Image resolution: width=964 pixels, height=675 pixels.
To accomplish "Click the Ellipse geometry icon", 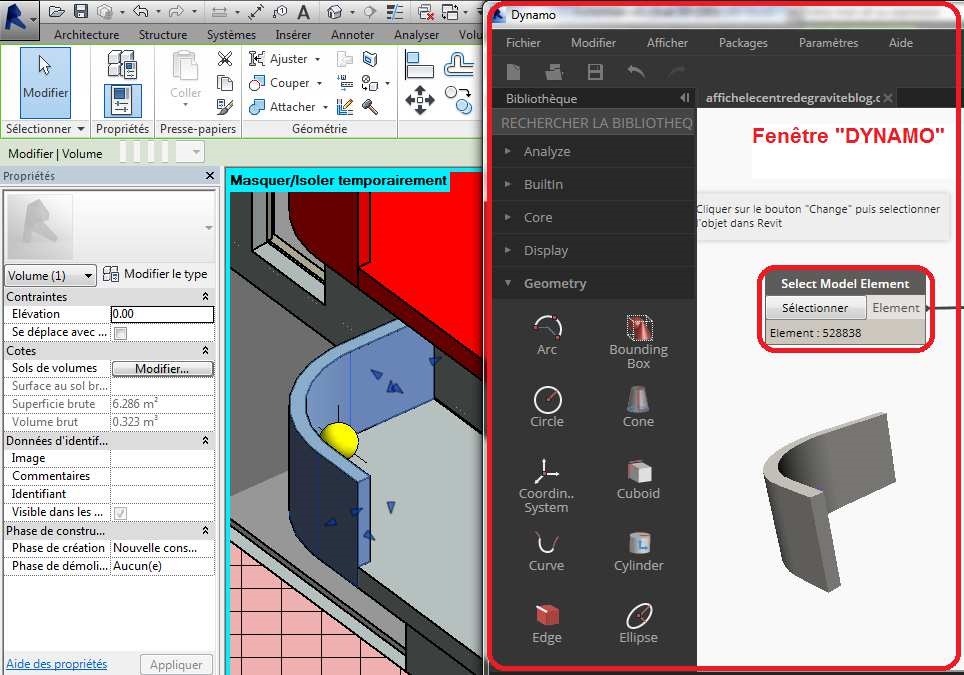I will 638,614.
